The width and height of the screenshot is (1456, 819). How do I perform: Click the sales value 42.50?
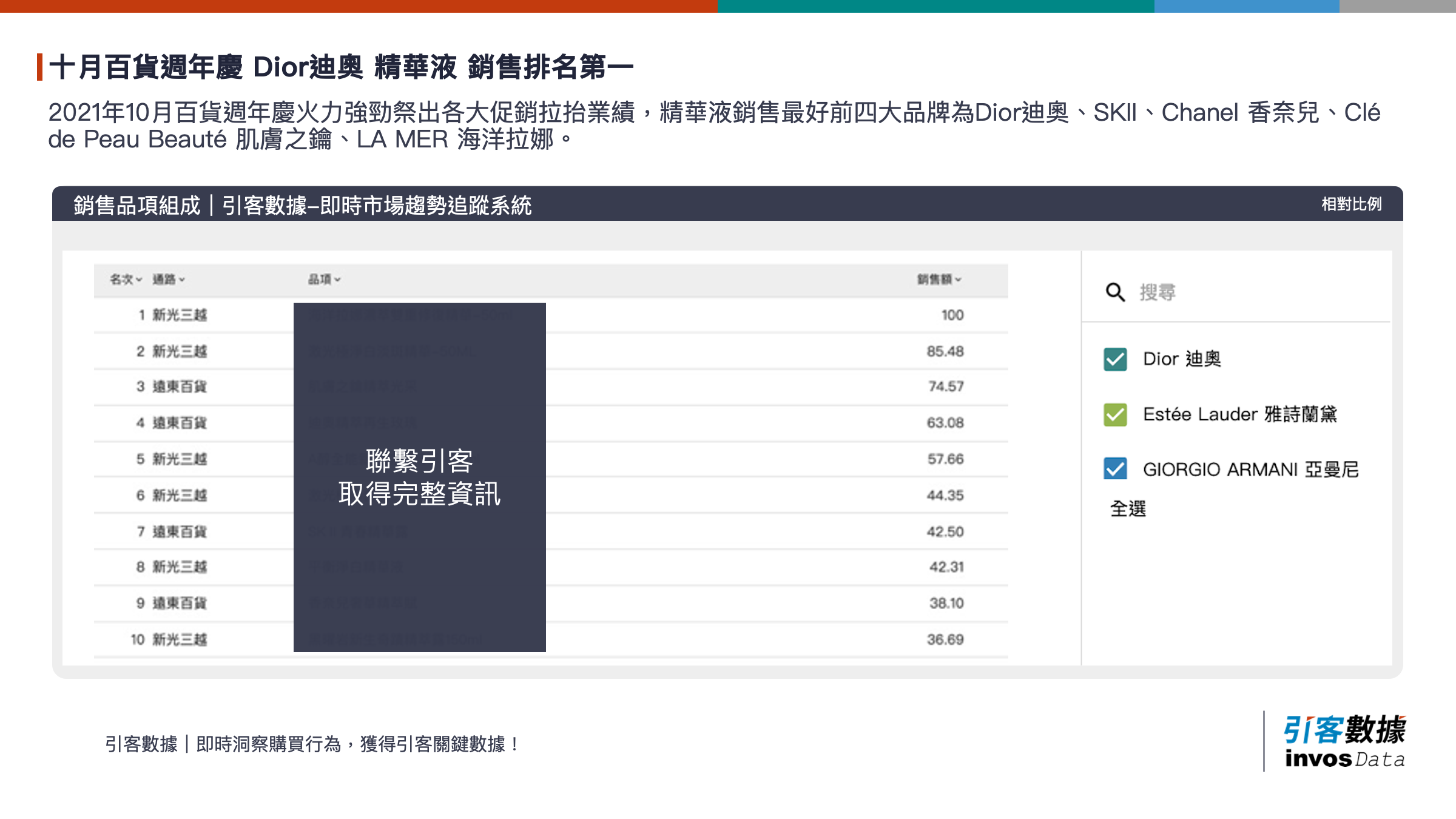[945, 531]
